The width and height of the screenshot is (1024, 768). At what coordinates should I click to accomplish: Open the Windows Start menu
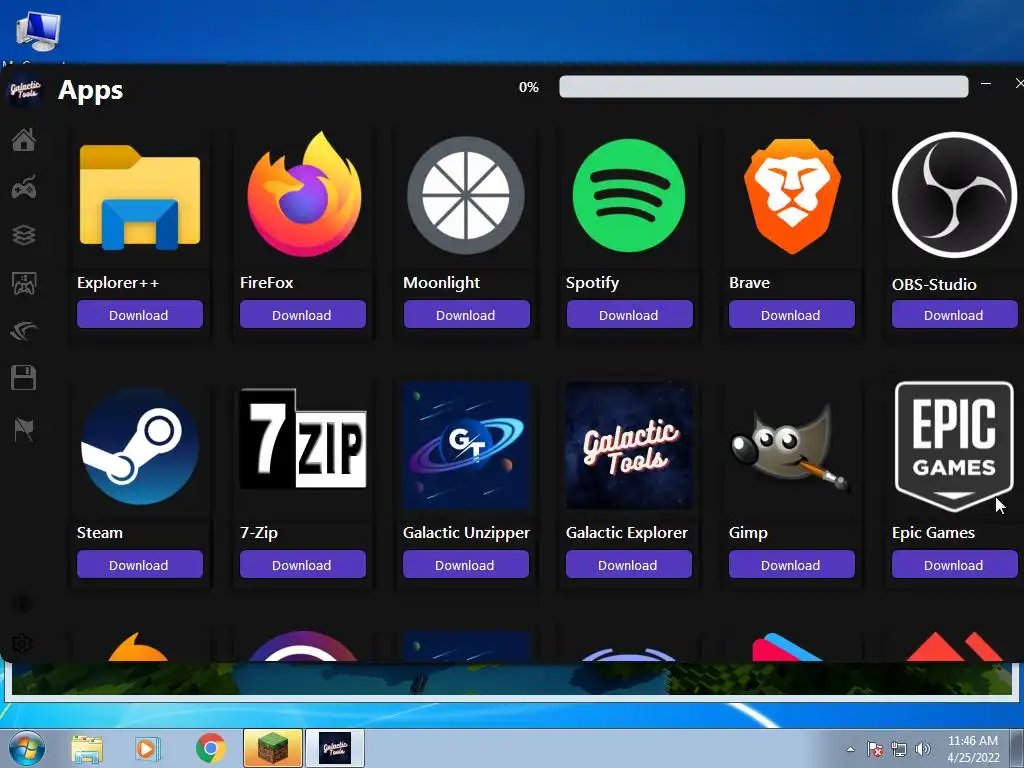(x=27, y=748)
